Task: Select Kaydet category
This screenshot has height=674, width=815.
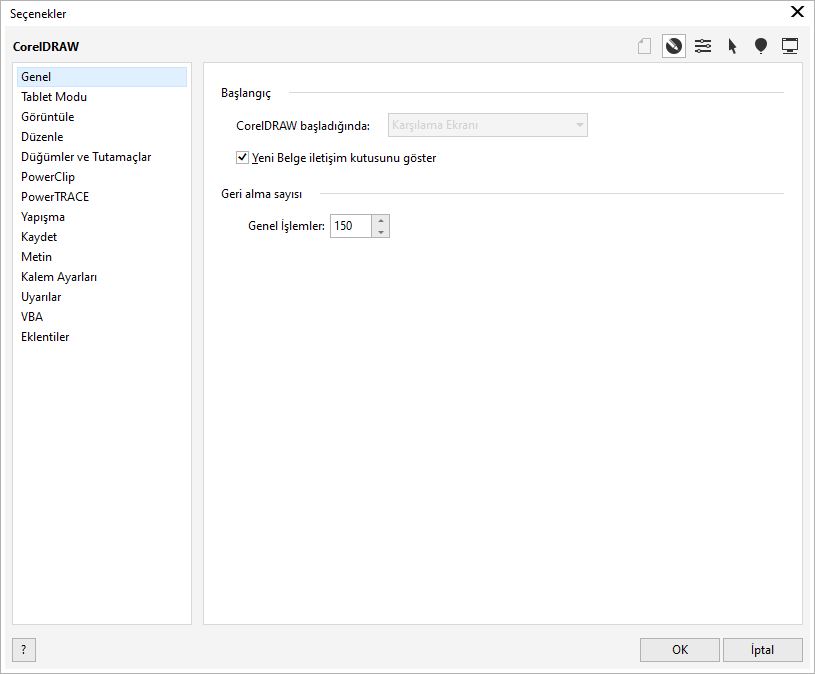Action: click(x=102, y=236)
